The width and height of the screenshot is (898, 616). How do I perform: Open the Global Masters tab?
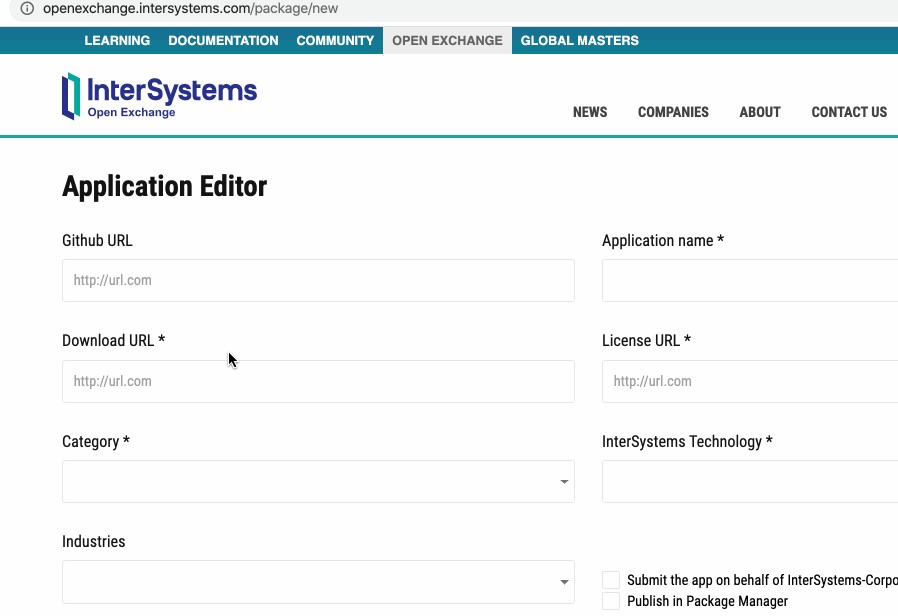579,41
